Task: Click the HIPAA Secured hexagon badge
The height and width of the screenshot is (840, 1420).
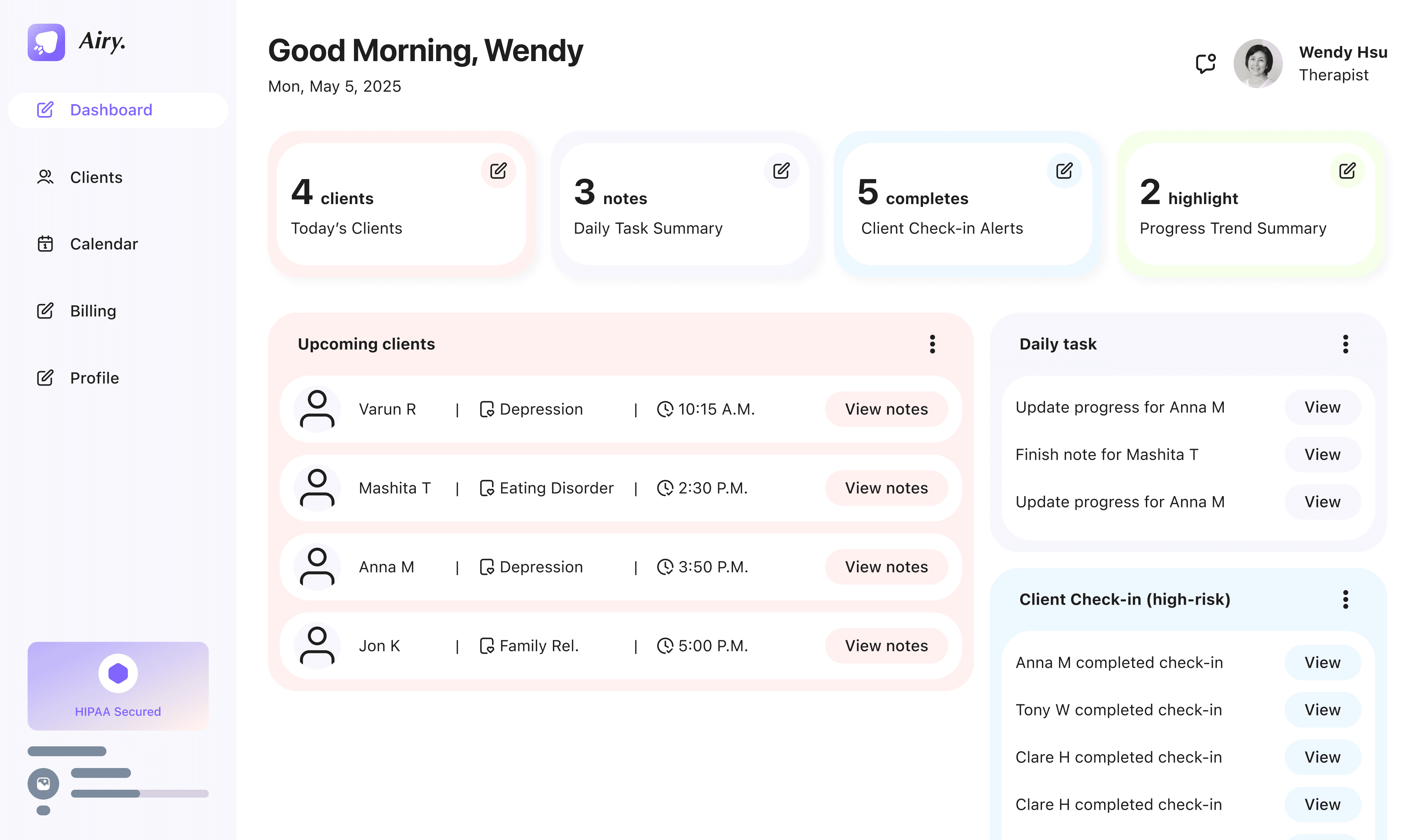Action: (x=118, y=673)
